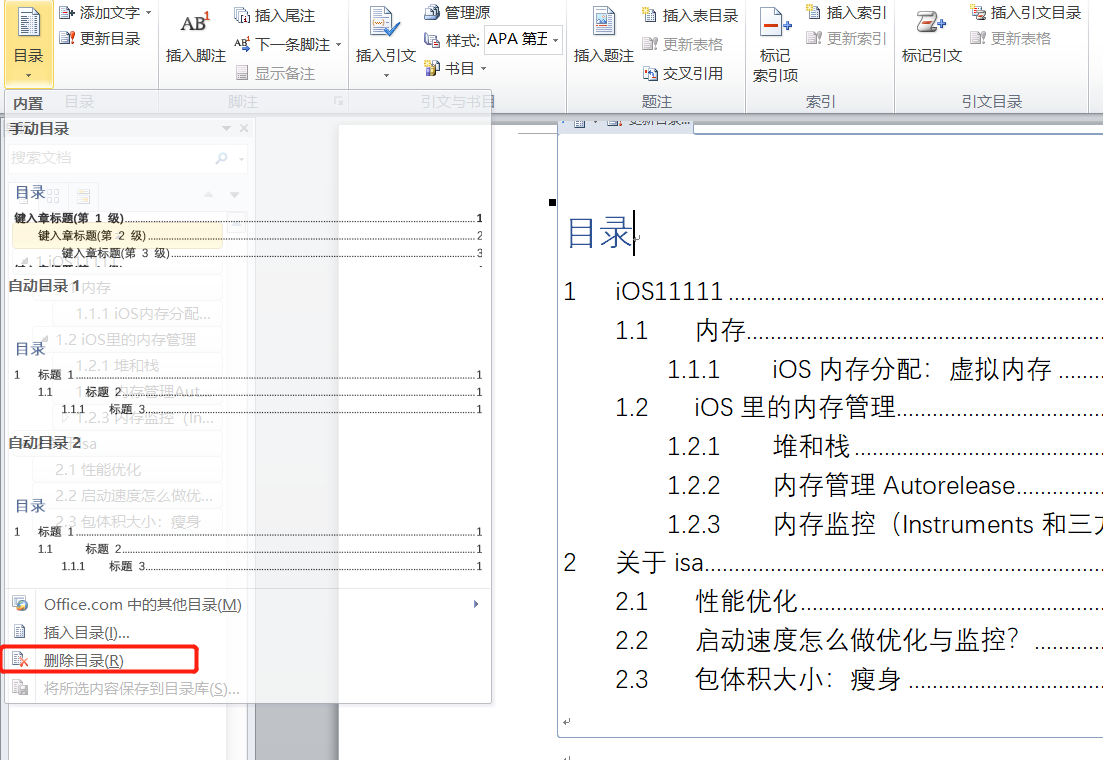The height and width of the screenshot is (760, 1103).
Task: Open the 书目 bibliography dropdown
Action: point(483,69)
